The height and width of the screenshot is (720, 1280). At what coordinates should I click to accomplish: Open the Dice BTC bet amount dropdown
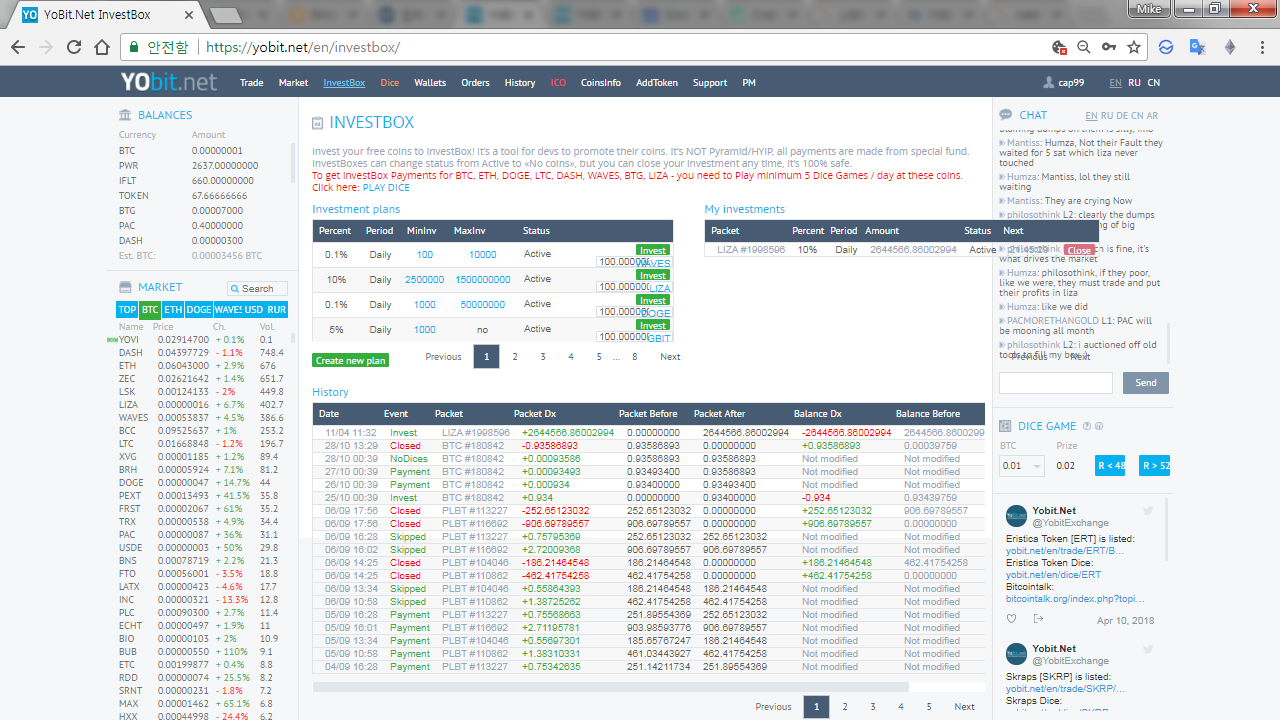coord(1021,466)
